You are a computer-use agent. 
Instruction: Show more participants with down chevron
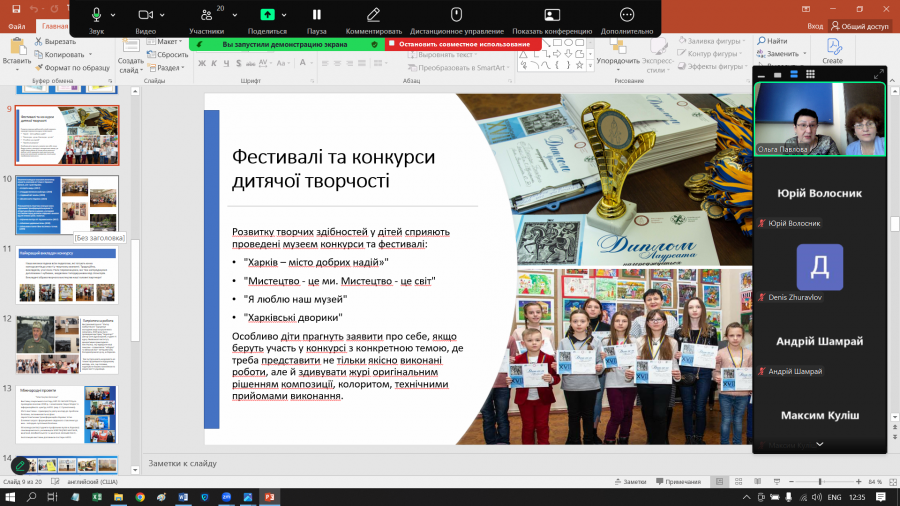[820, 445]
